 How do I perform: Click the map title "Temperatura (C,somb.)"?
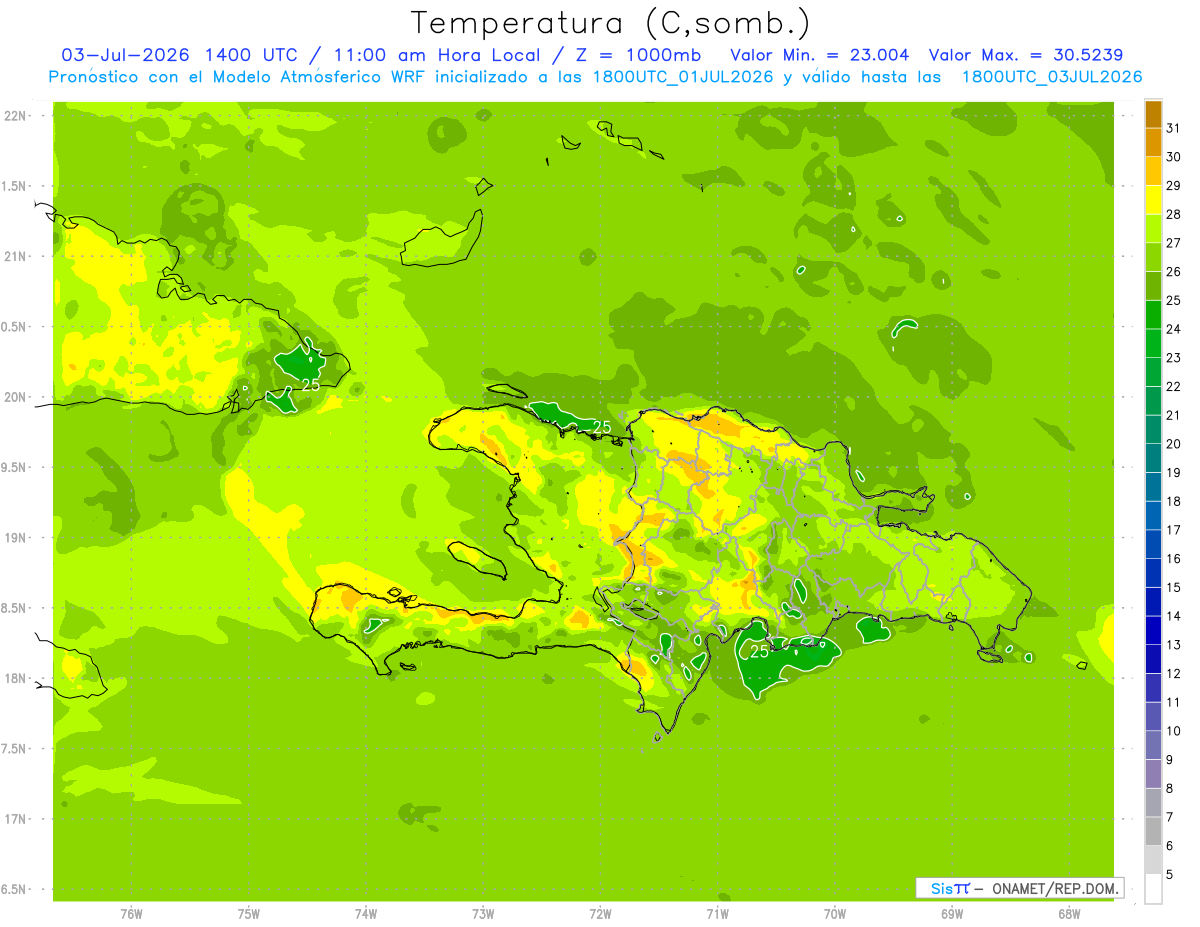[610, 24]
